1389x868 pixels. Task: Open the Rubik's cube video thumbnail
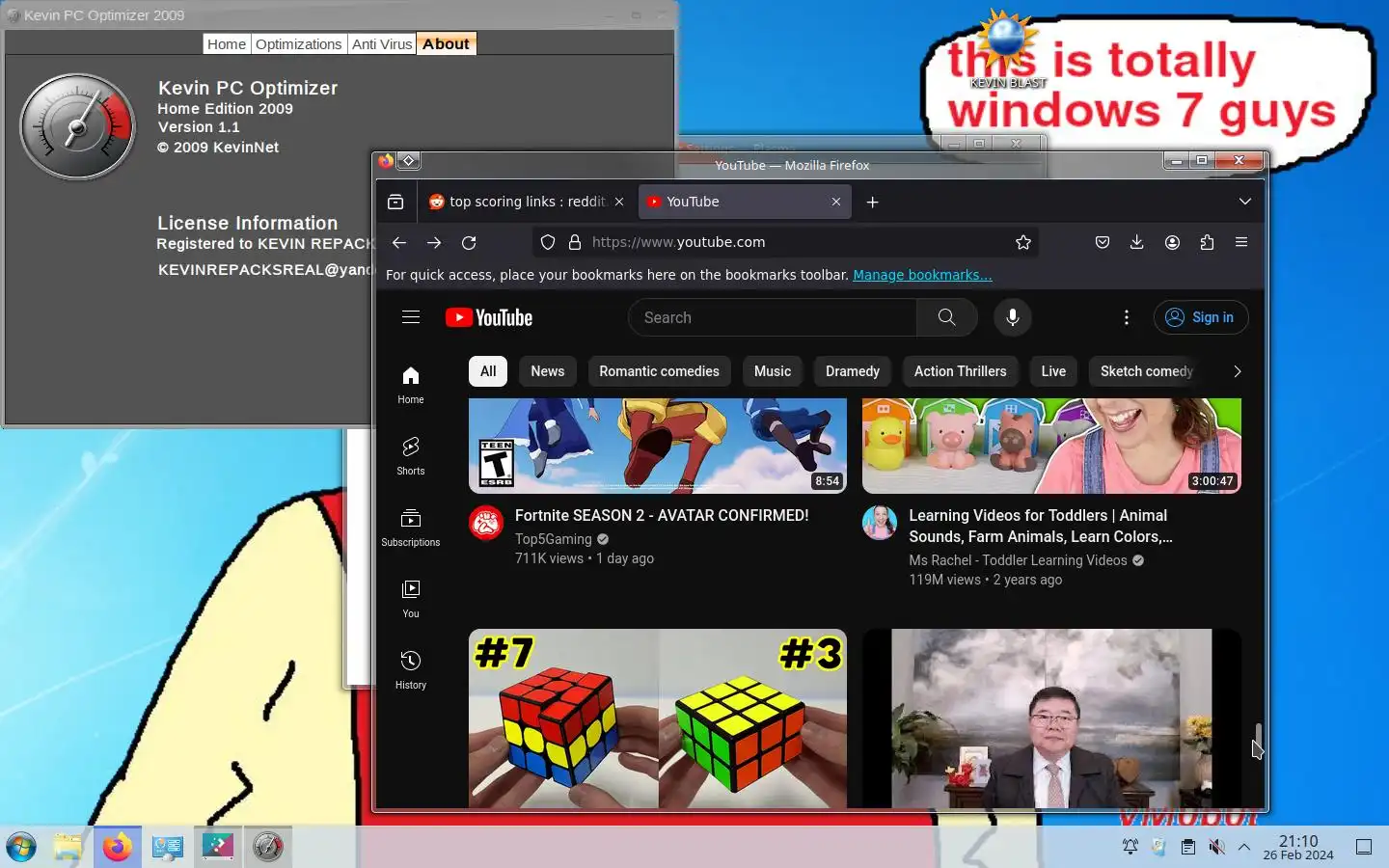coord(658,719)
